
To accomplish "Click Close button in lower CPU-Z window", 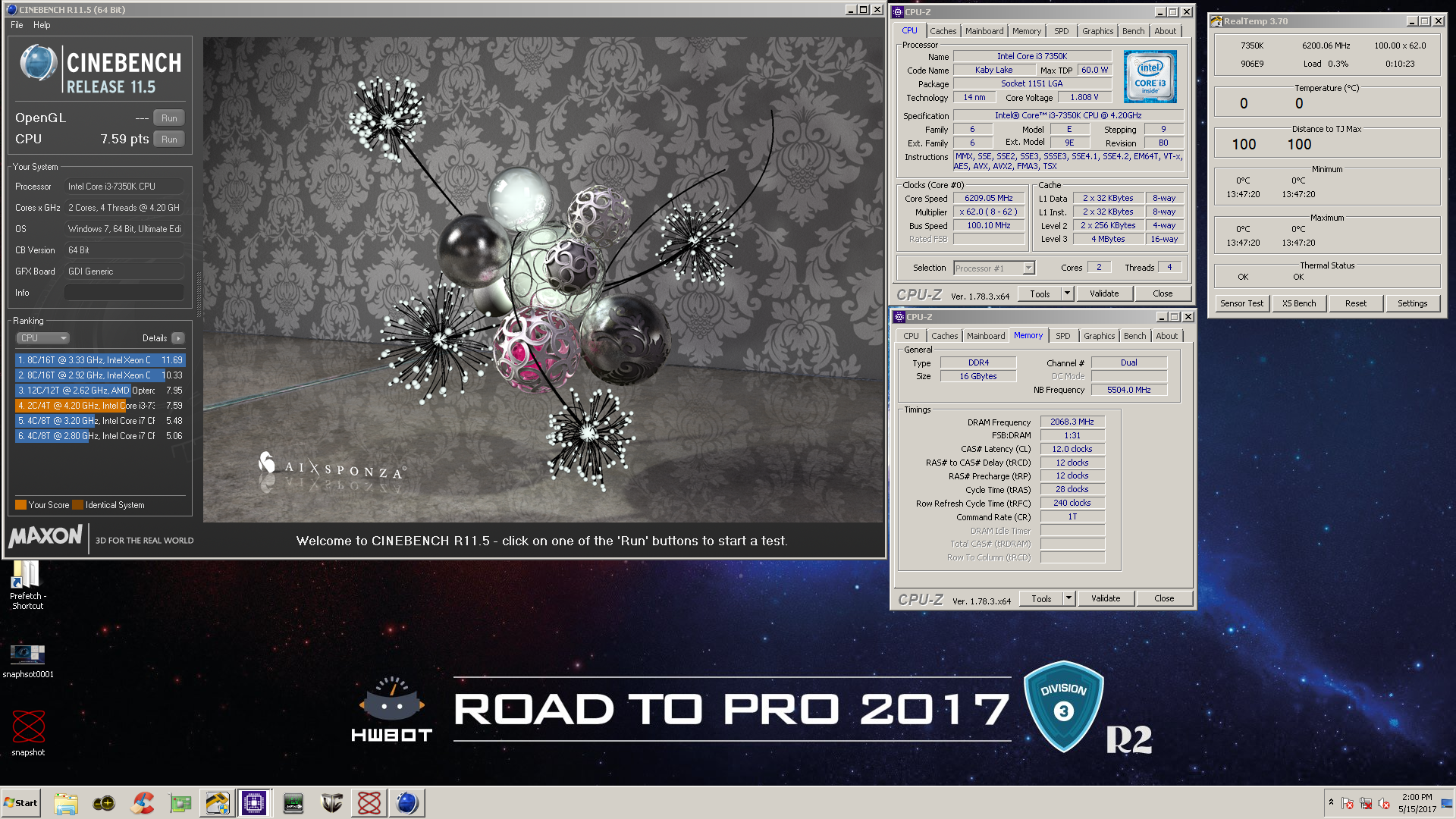I will pyautogui.click(x=1164, y=599).
